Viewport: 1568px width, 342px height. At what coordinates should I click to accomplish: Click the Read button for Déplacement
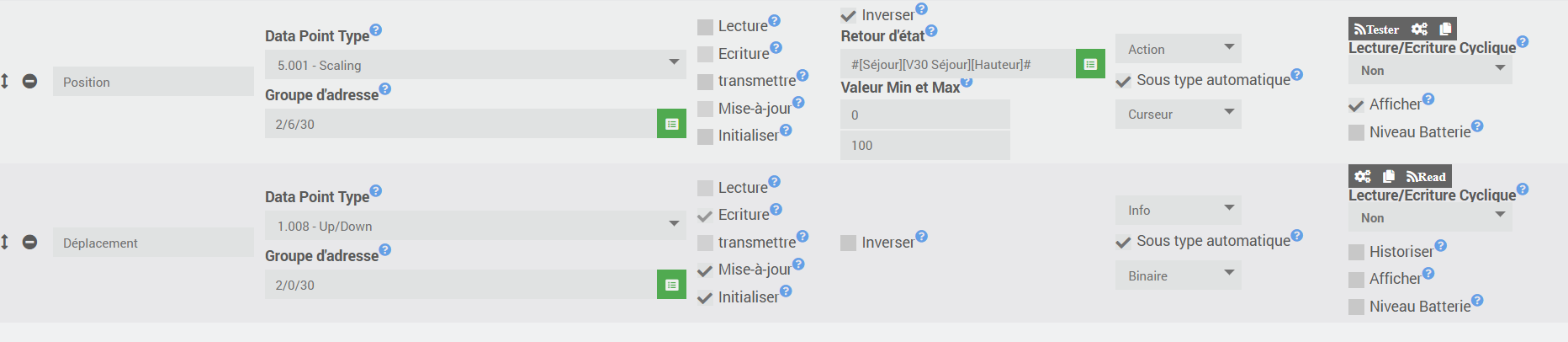(1426, 176)
